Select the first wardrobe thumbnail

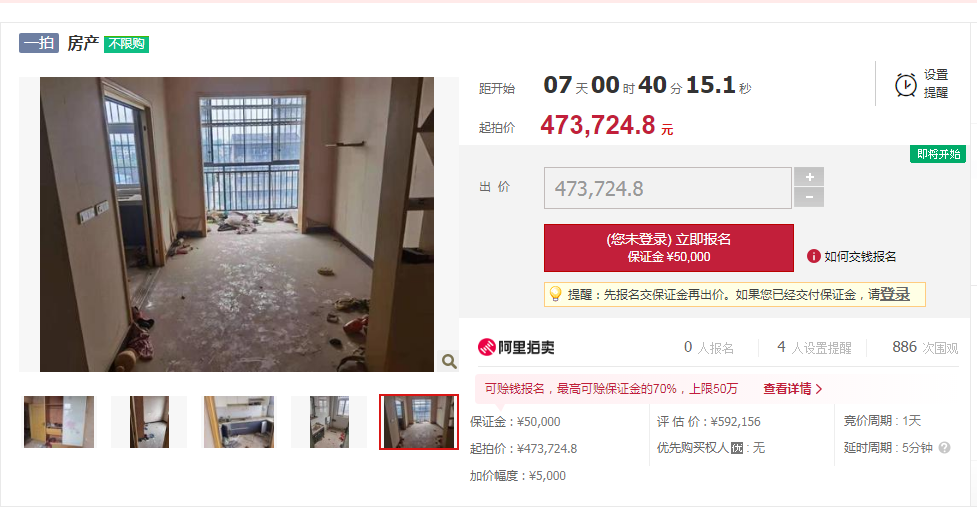(59, 421)
